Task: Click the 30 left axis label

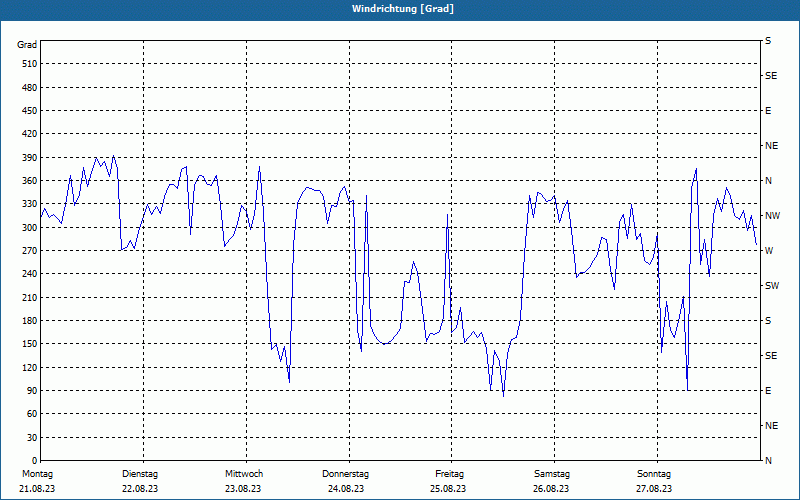Action: click(32, 437)
